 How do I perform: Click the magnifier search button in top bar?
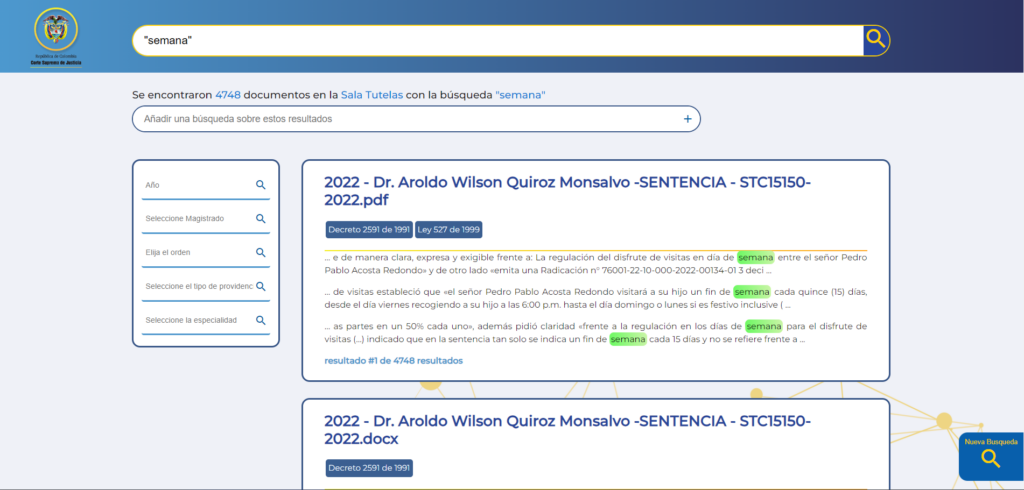pos(876,40)
